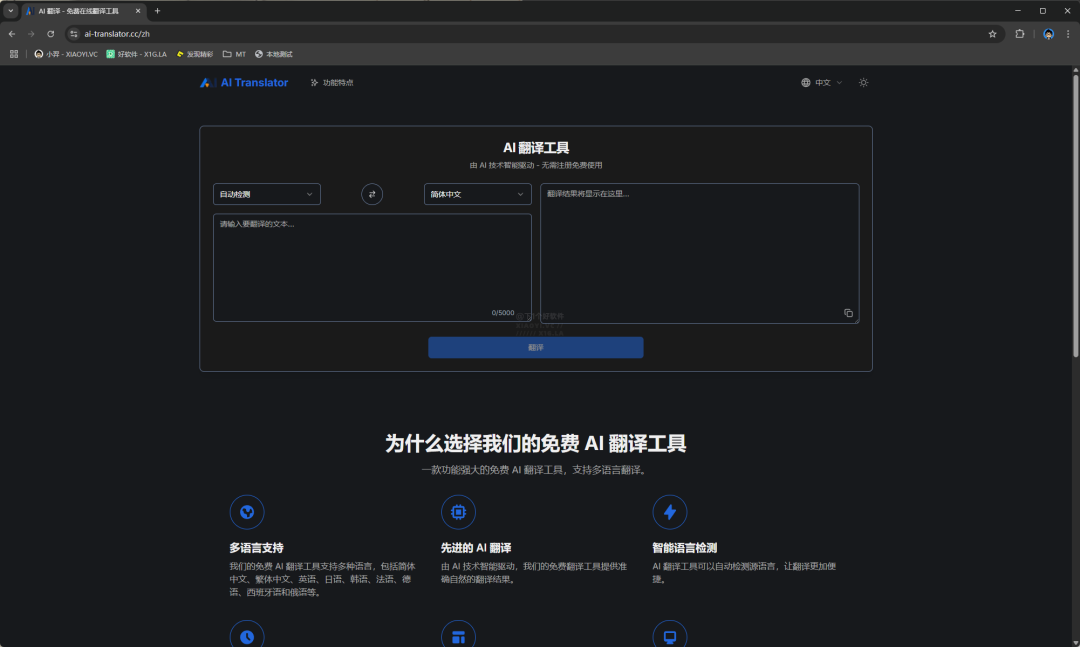Screen dimensions: 1080x647
Task: Select the AI 翻译 browser tab
Action: pyautogui.click(x=83, y=11)
